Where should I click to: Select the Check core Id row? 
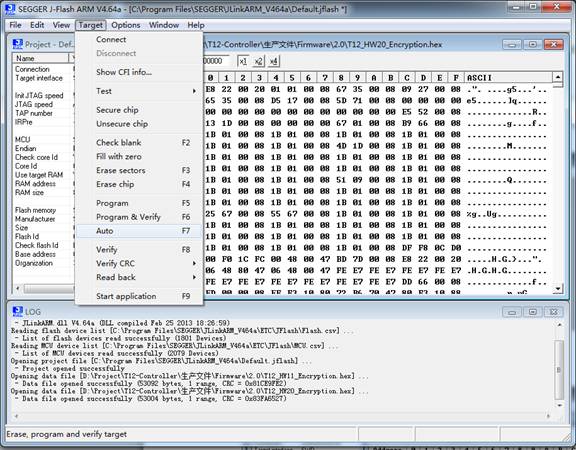click(43, 157)
